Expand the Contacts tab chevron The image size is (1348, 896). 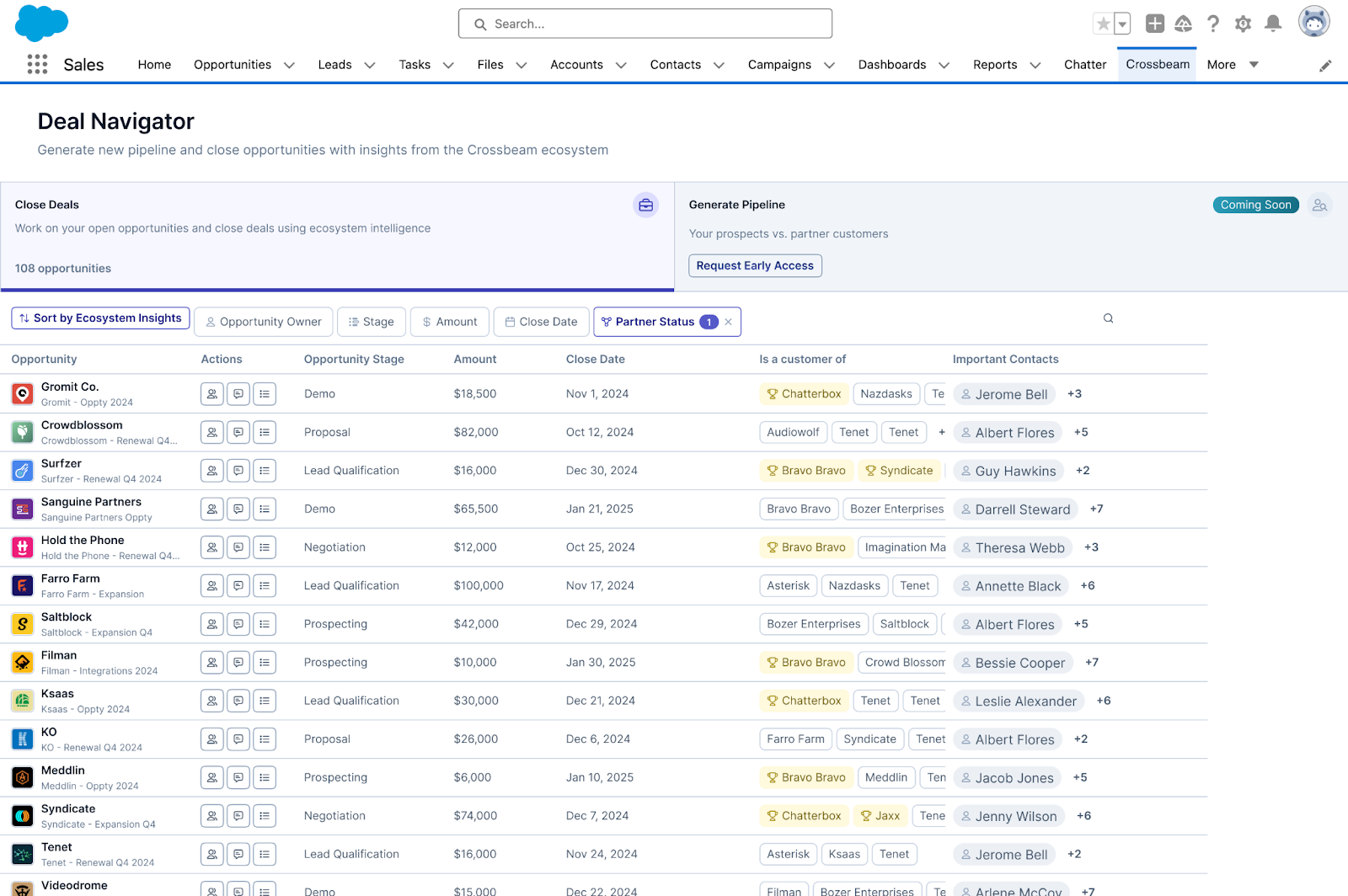[719, 66]
